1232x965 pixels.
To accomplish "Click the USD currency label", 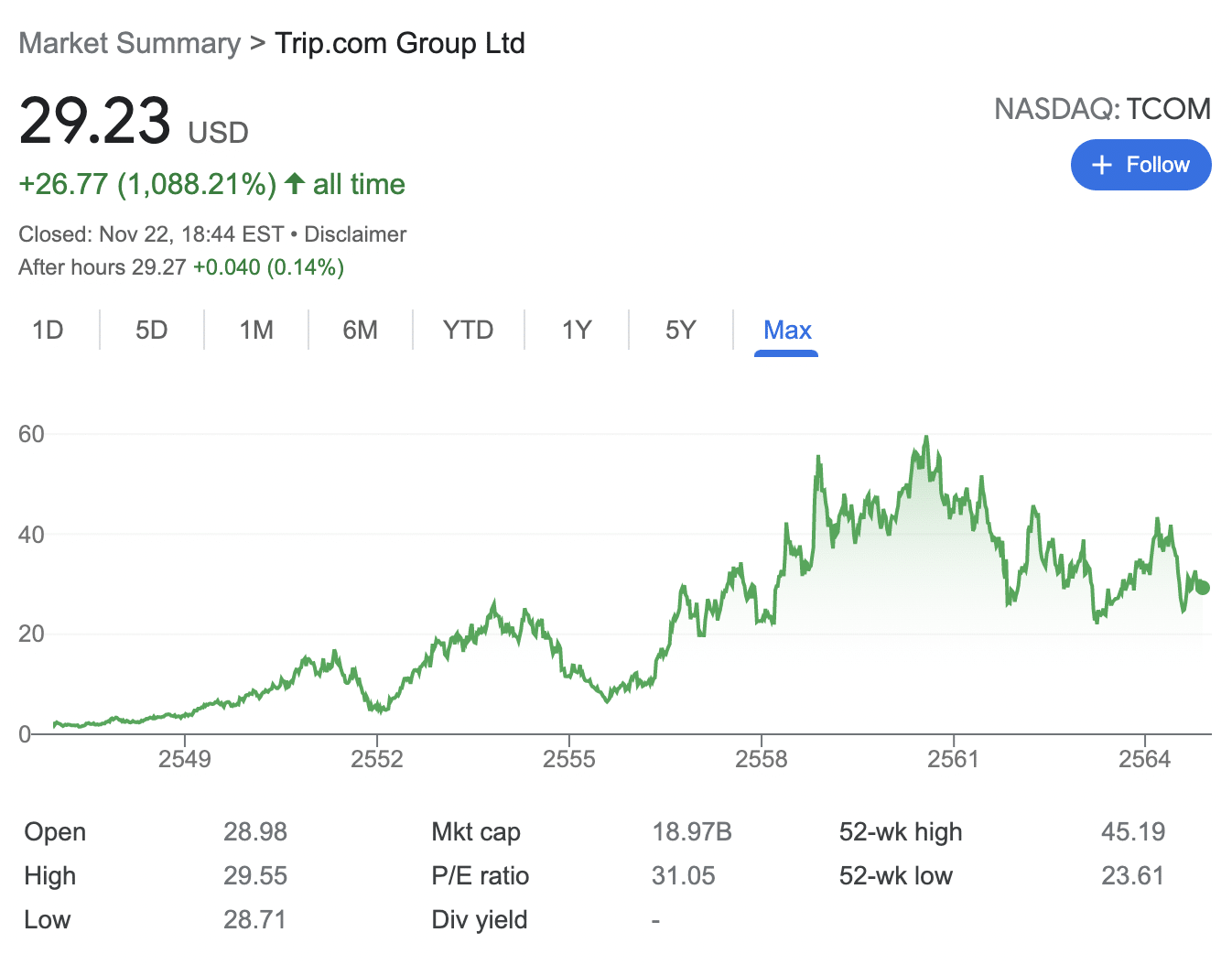I will coord(218,133).
